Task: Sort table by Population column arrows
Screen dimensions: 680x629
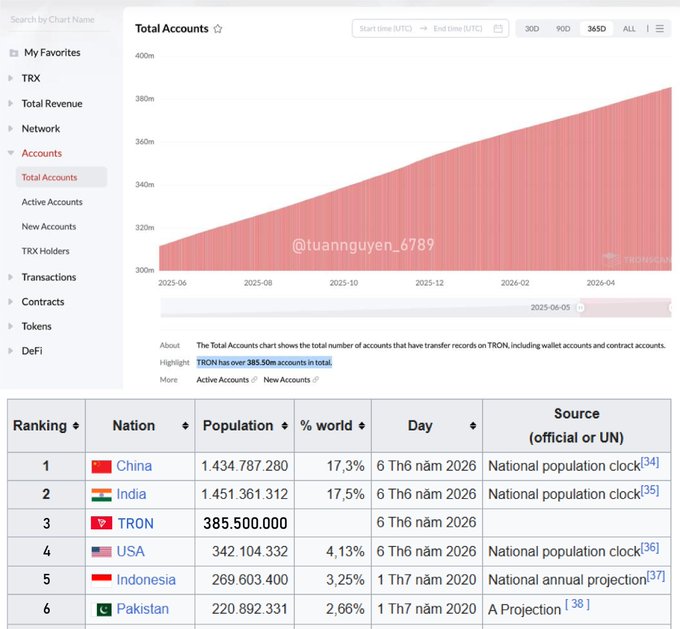Action: tap(284, 426)
